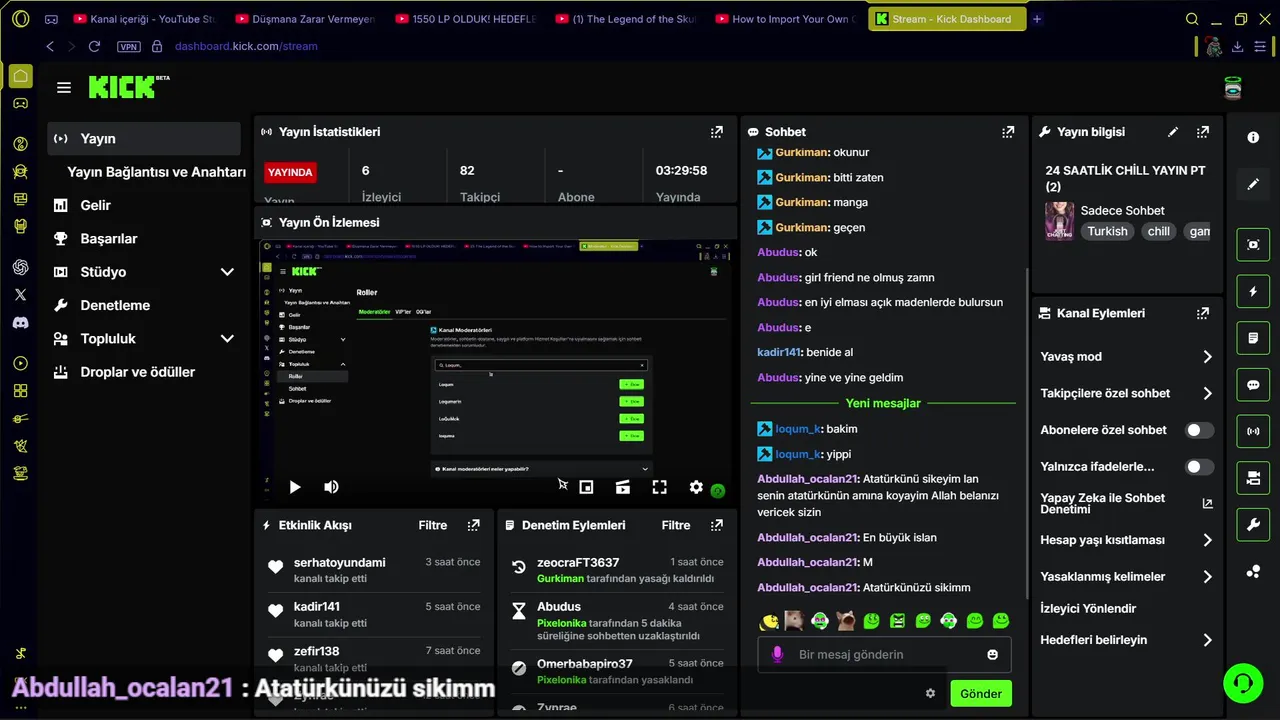
Task: Click the purple microphone icon in message box
Action: 777,654
